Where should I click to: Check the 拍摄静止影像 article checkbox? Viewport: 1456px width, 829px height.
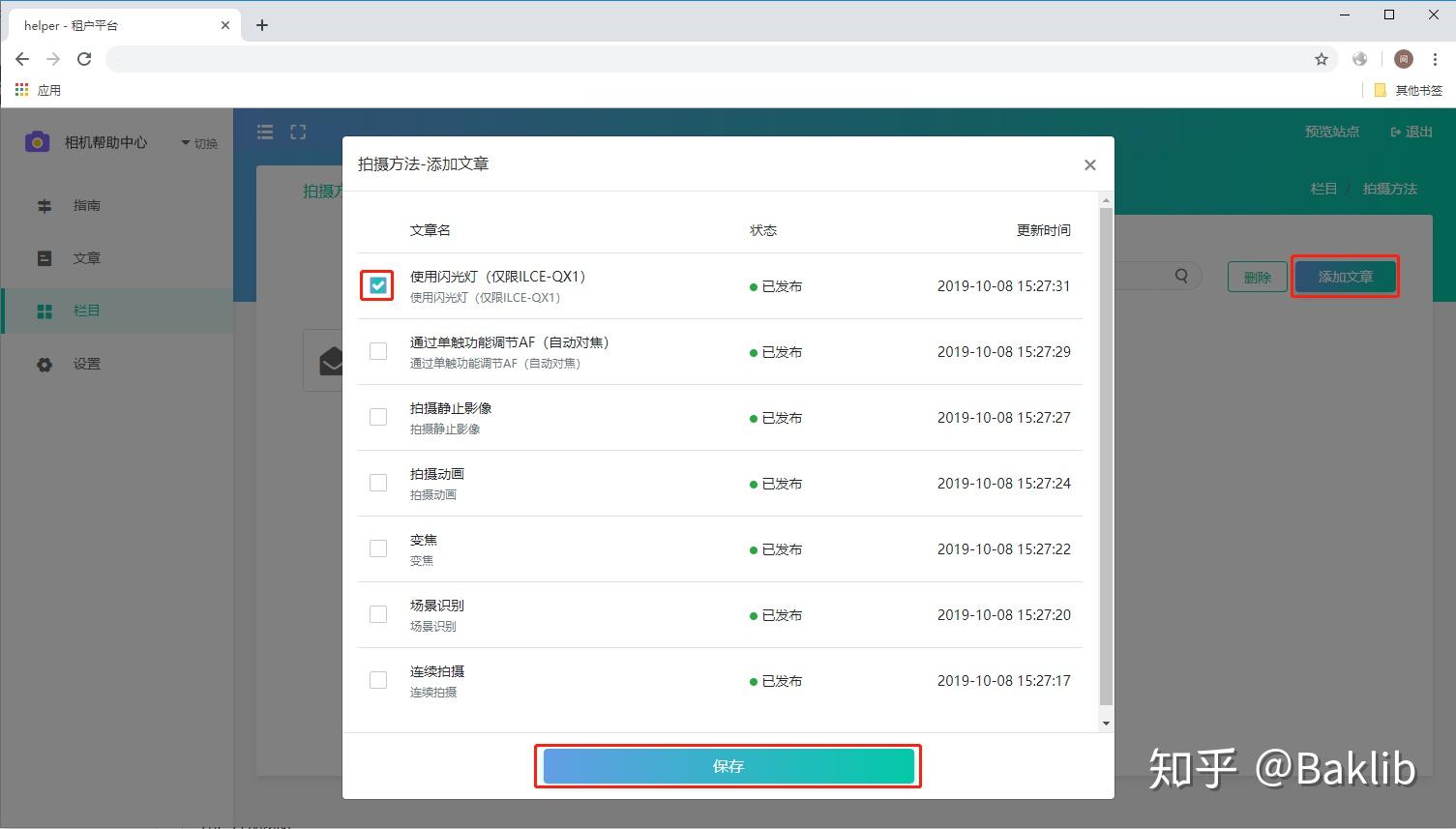378,417
